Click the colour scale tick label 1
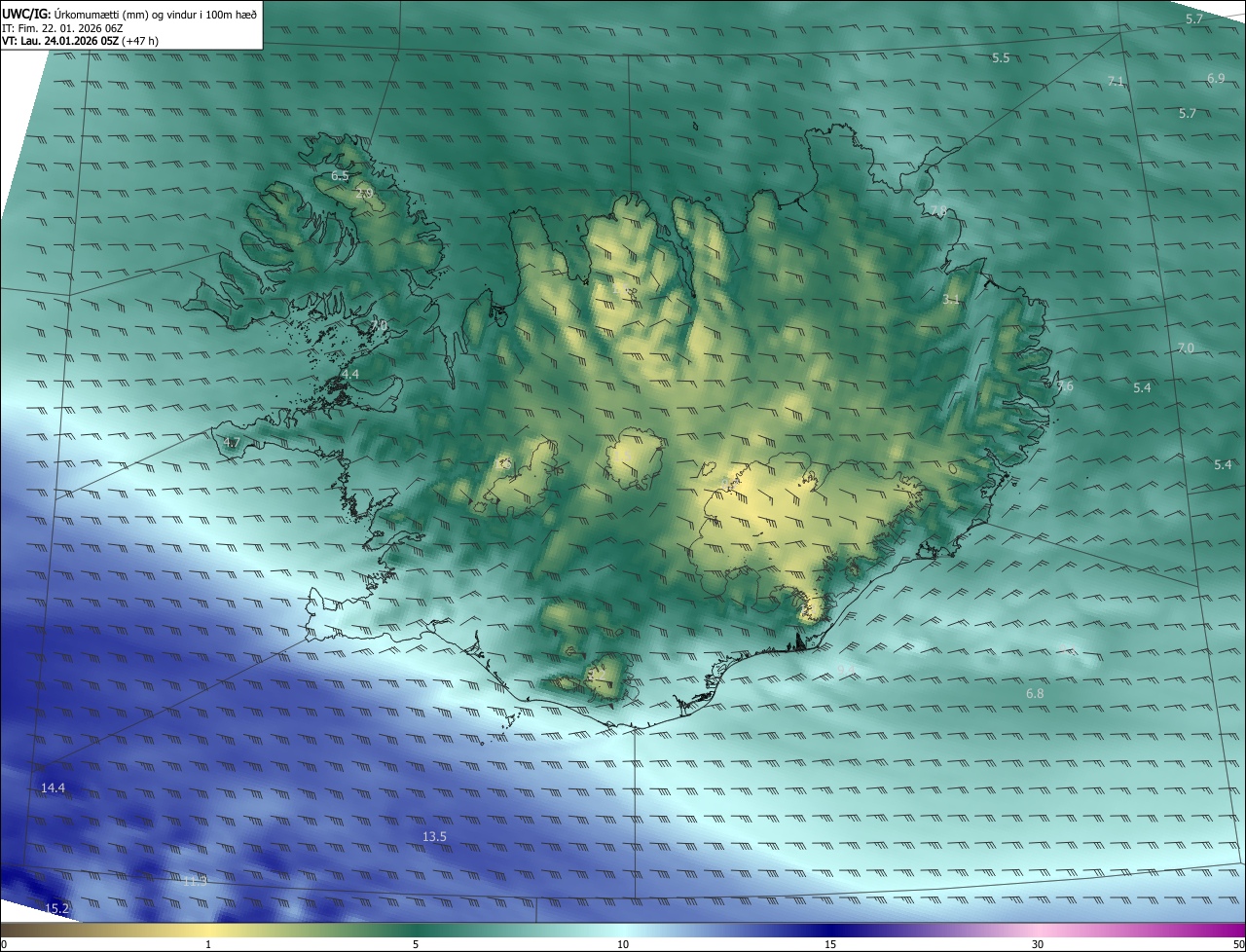 pyautogui.click(x=208, y=945)
